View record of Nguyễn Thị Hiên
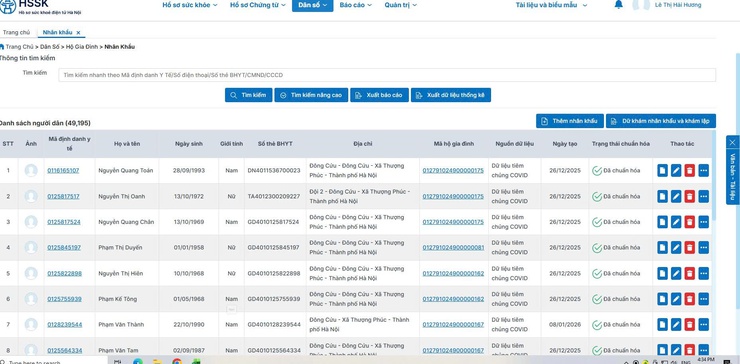The image size is (740, 364). [x=662, y=273]
